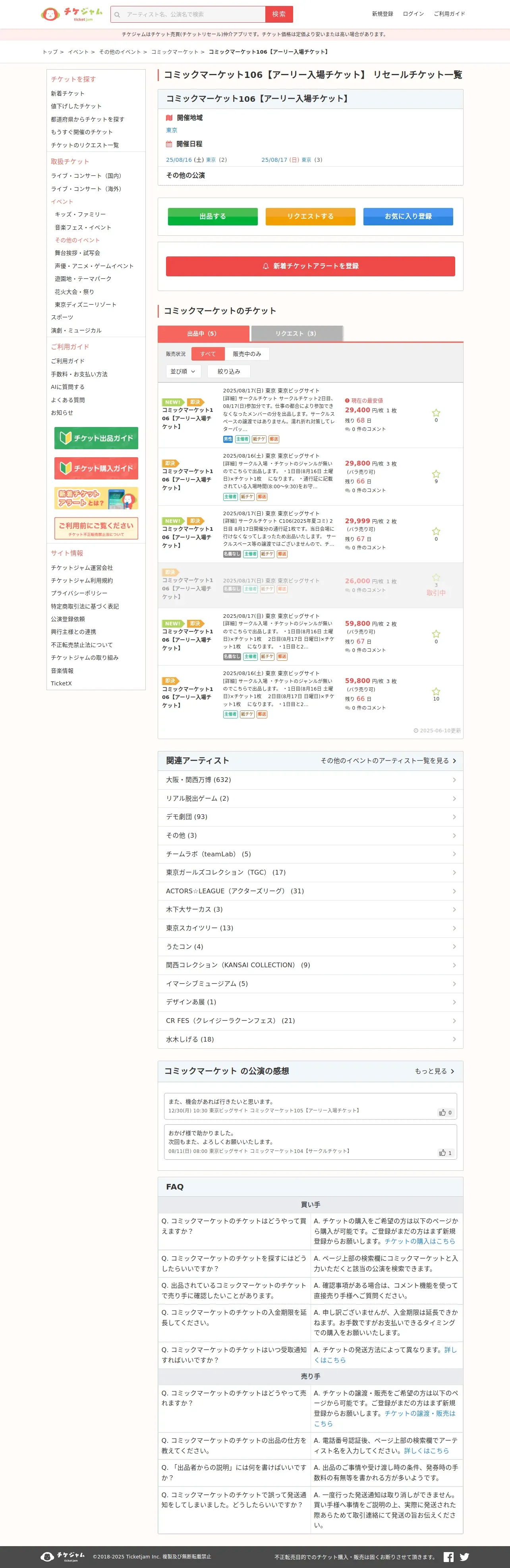Like the review starting 'おかげ様で助かりました'
Screen dimensions: 510x1568
[446, 1152]
